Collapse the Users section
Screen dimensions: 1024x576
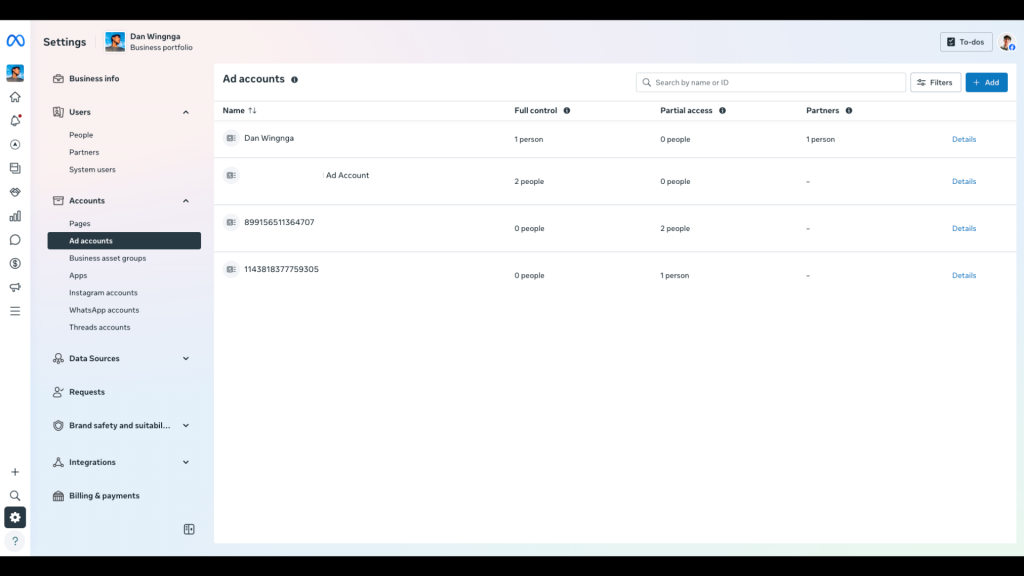point(185,112)
